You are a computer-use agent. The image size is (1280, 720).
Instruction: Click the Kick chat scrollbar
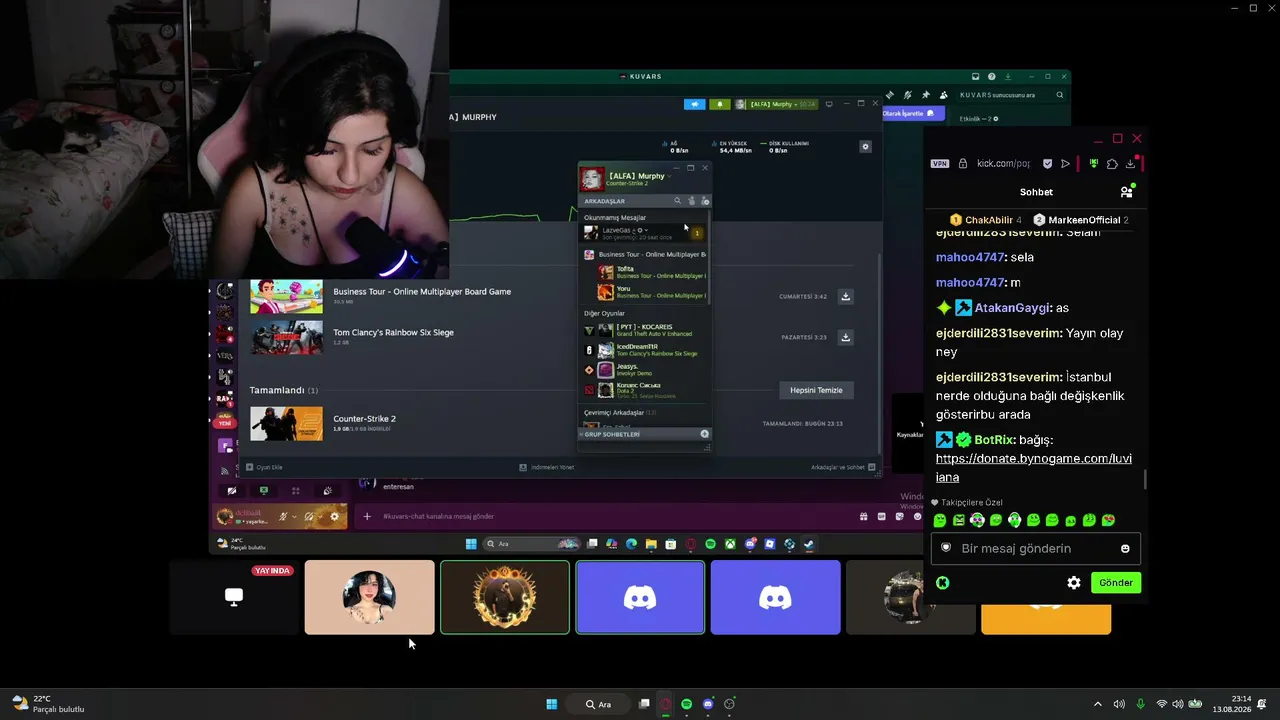1145,480
